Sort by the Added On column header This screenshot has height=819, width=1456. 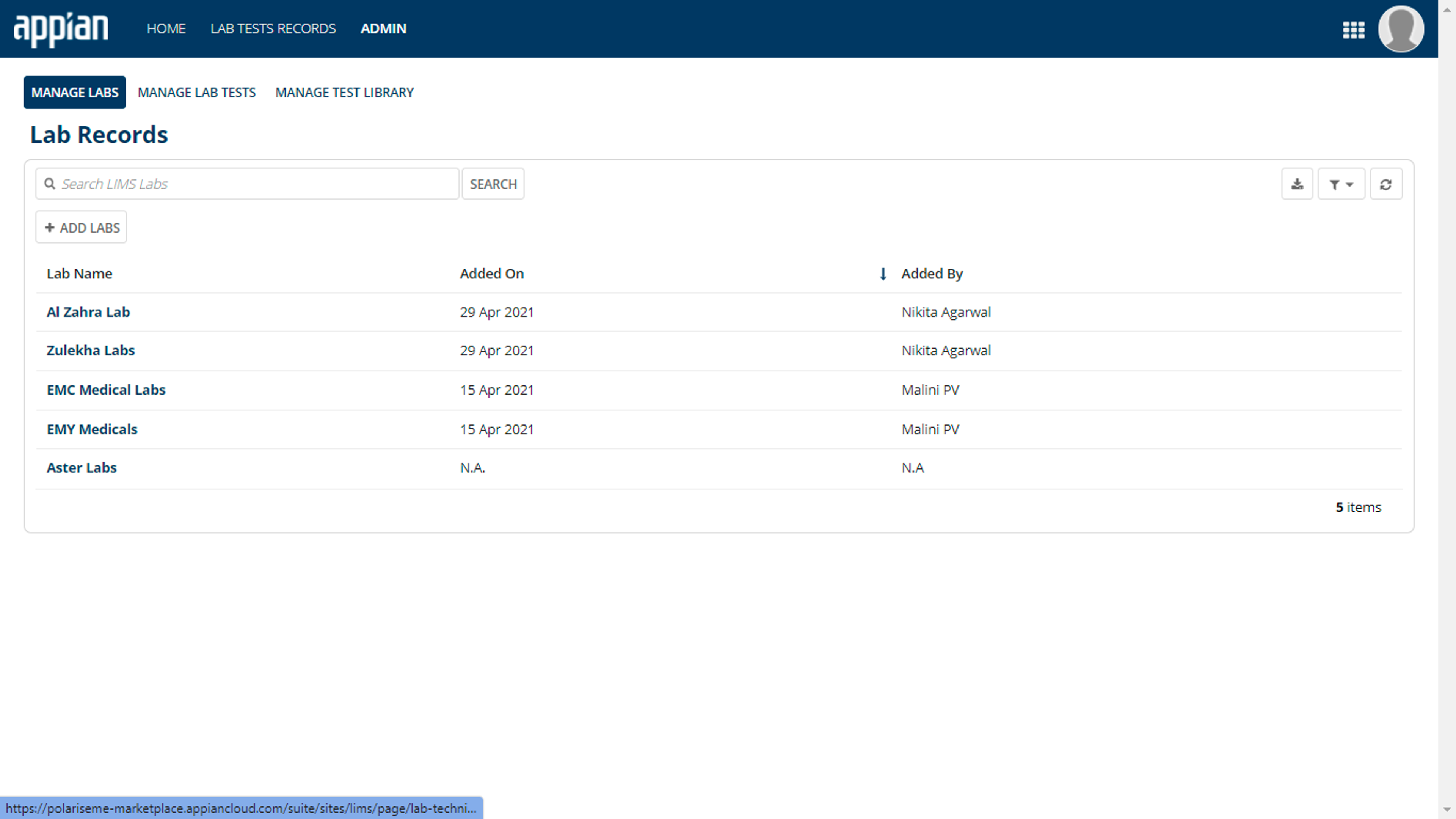click(492, 274)
